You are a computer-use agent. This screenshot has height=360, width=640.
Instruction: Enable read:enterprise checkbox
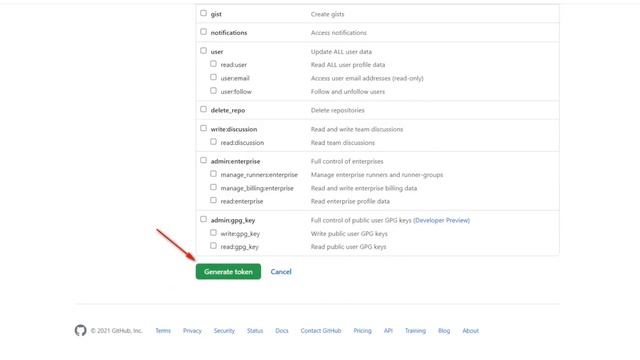(x=213, y=200)
